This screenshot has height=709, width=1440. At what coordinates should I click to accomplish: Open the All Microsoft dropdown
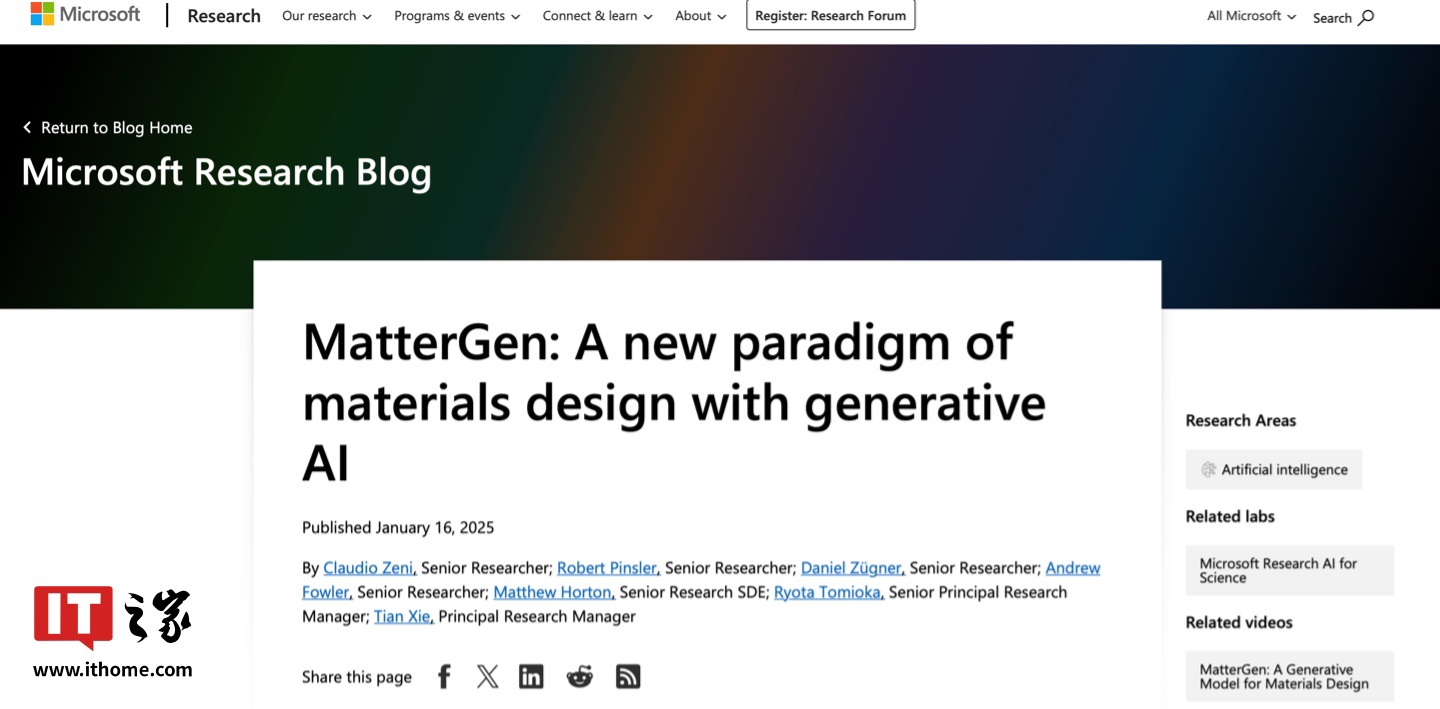point(1252,16)
